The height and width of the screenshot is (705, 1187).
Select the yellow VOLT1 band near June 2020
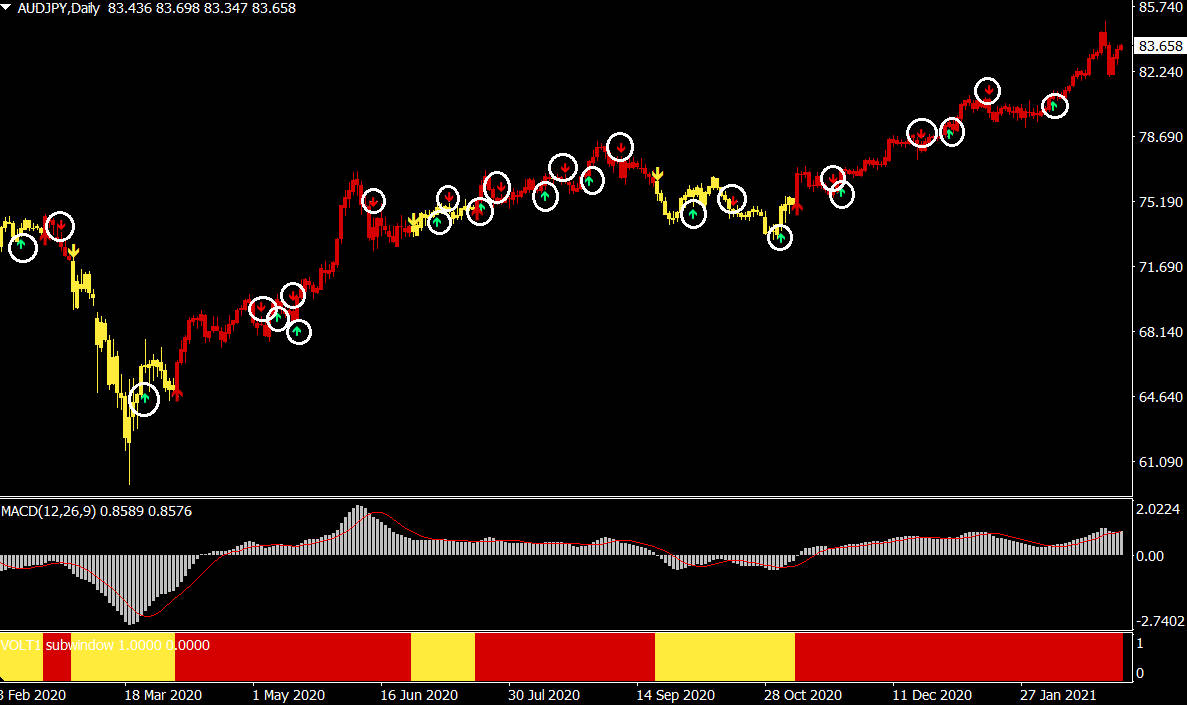pos(442,657)
